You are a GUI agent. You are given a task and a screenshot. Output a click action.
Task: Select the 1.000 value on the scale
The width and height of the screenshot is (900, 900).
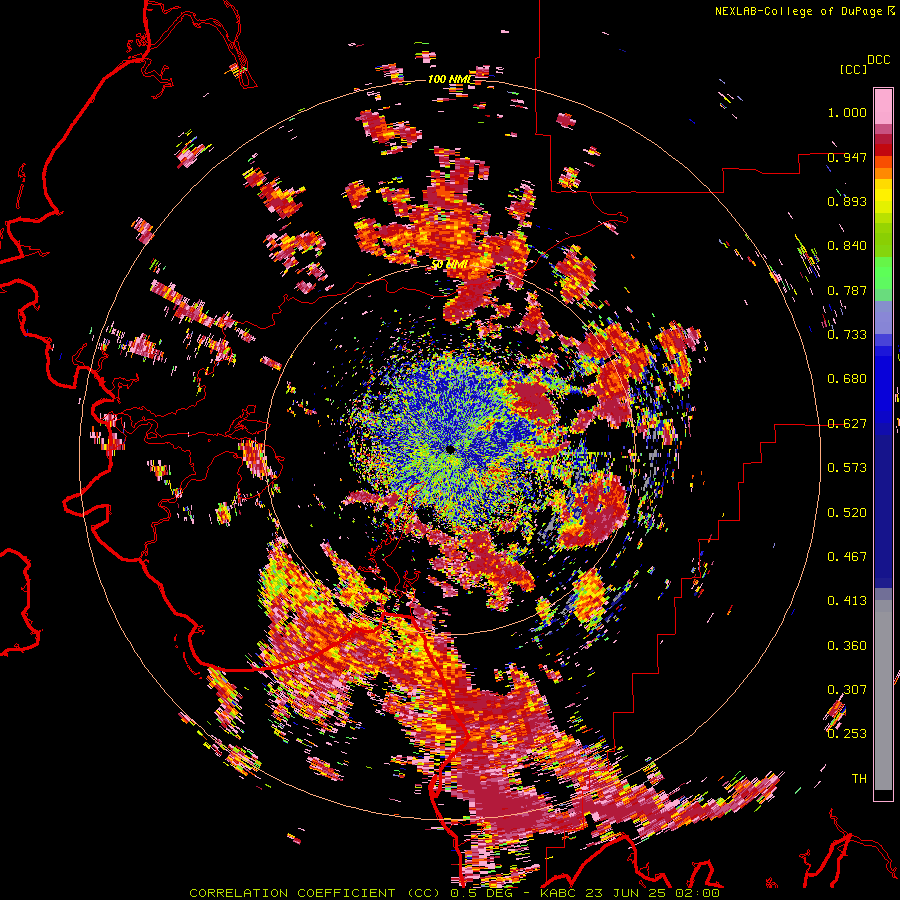(847, 112)
